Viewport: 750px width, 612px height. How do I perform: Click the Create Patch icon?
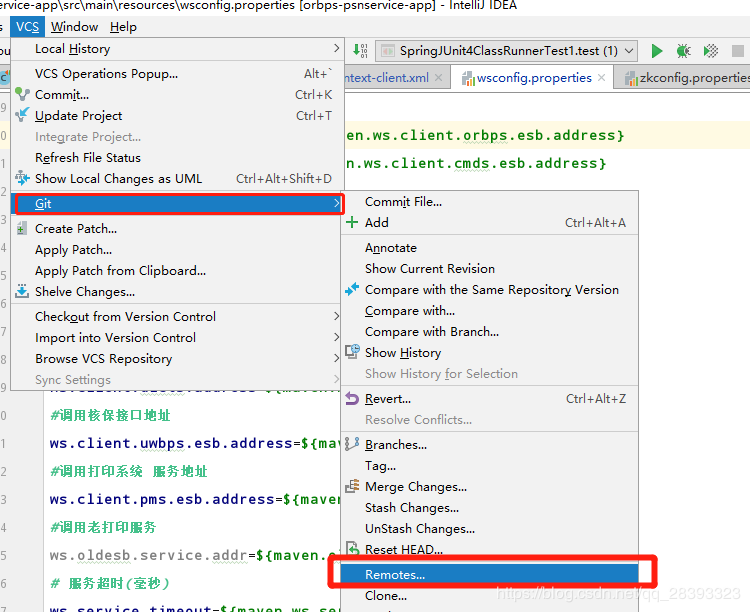22,229
